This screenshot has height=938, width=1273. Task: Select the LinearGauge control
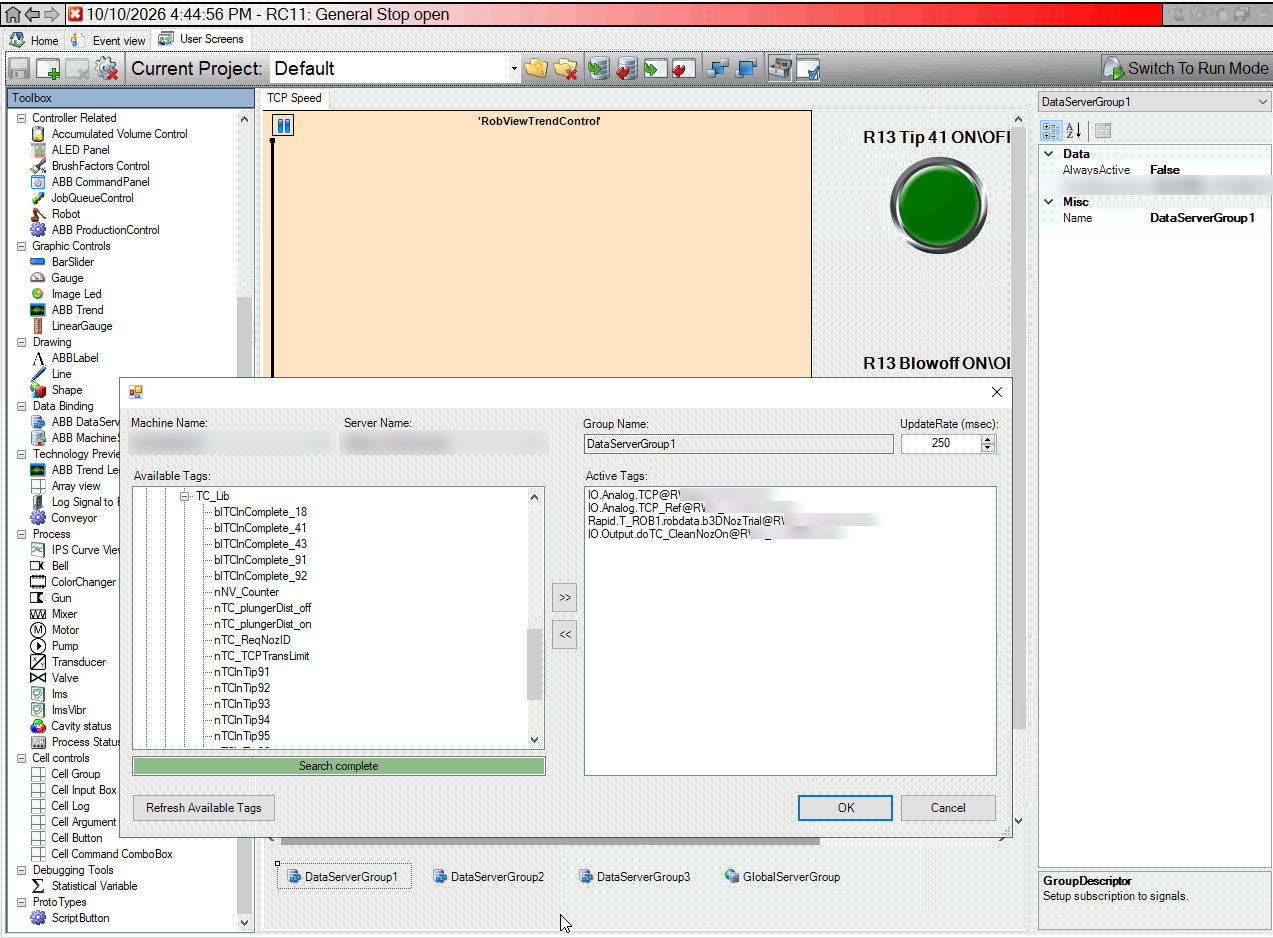click(x=82, y=326)
